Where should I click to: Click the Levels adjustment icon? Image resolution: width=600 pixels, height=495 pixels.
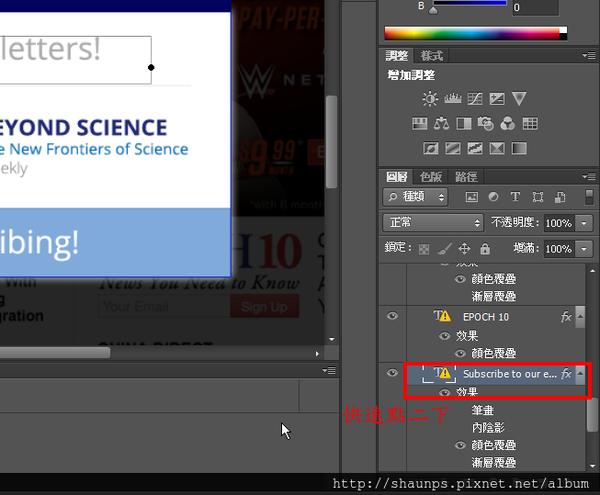[452, 99]
